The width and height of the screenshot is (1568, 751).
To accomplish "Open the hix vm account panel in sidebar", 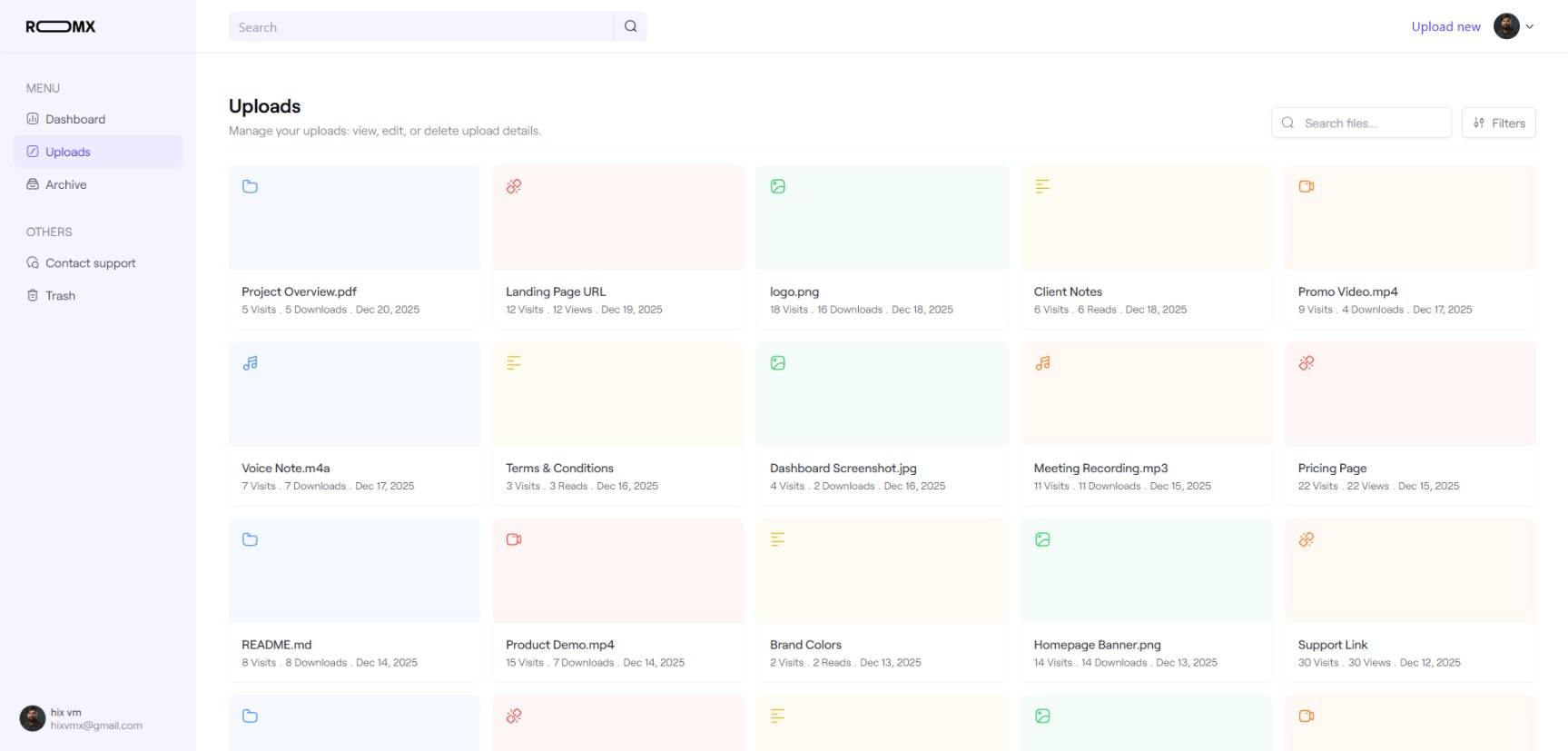I will 82,718.
